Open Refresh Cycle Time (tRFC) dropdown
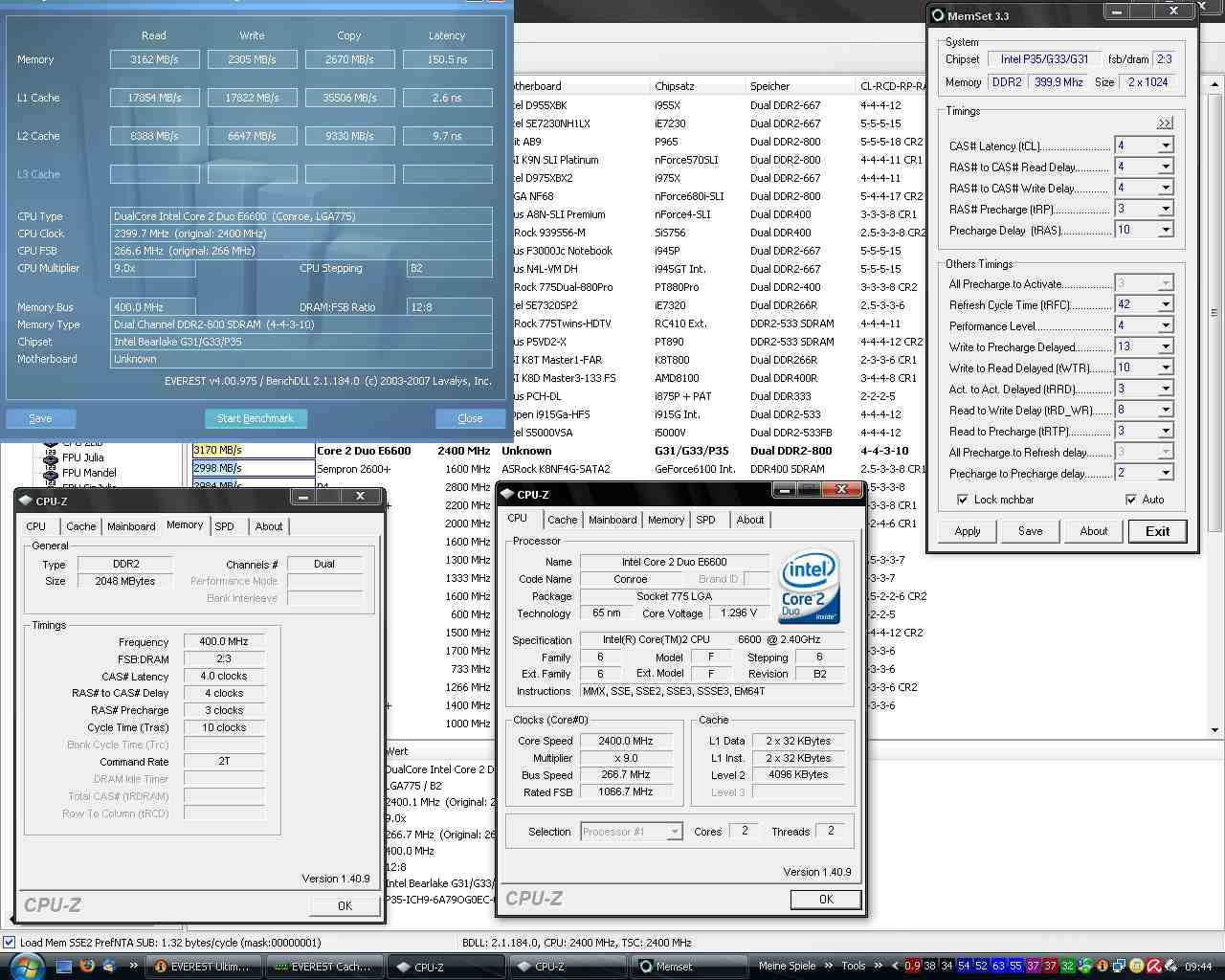Image resolution: width=1225 pixels, height=980 pixels. point(1165,304)
